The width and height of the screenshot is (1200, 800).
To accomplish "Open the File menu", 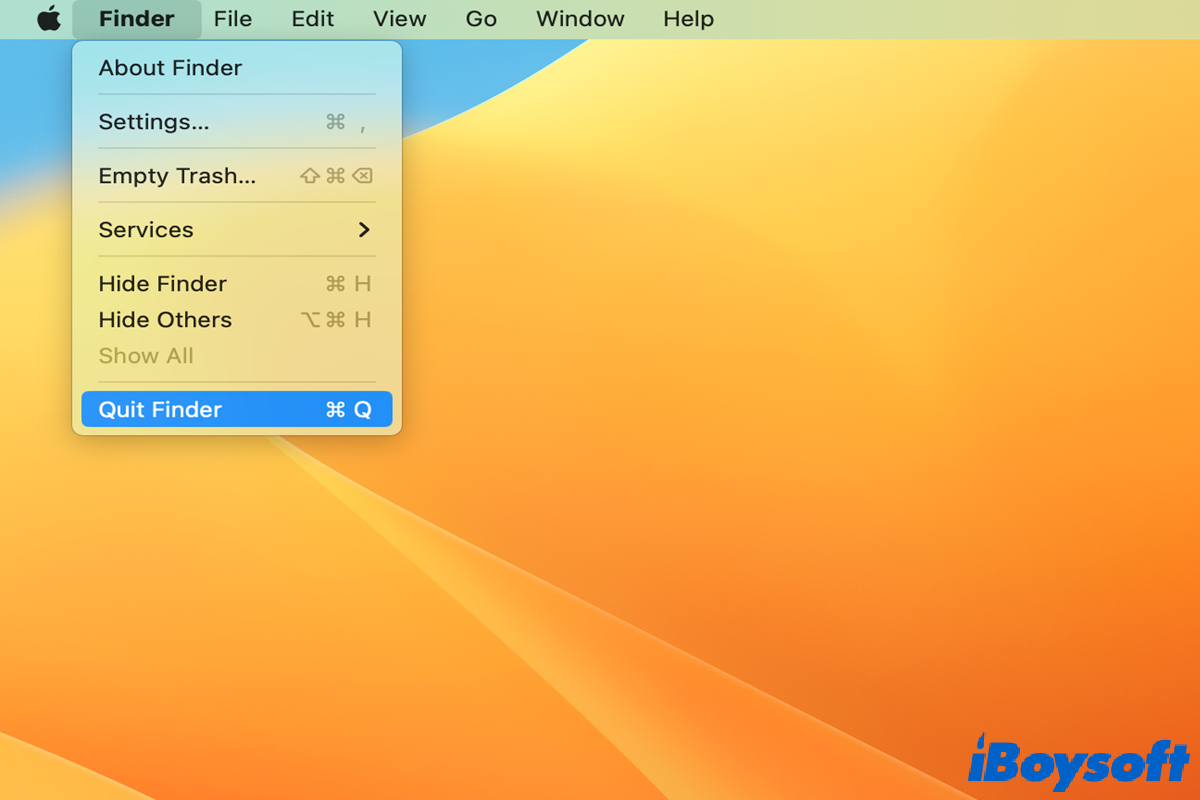I will 233,19.
